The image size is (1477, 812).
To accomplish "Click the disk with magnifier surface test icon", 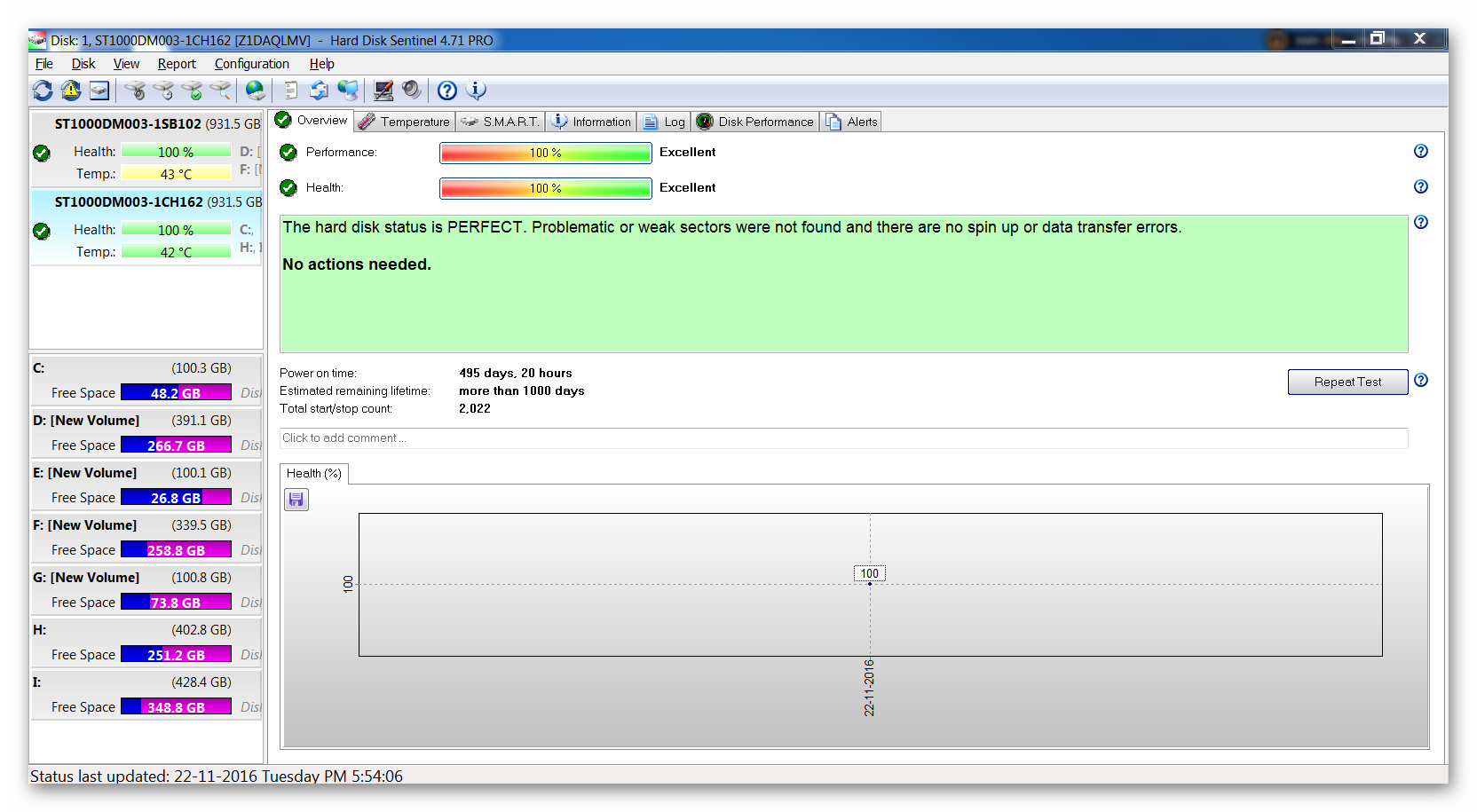I will [x=220, y=91].
